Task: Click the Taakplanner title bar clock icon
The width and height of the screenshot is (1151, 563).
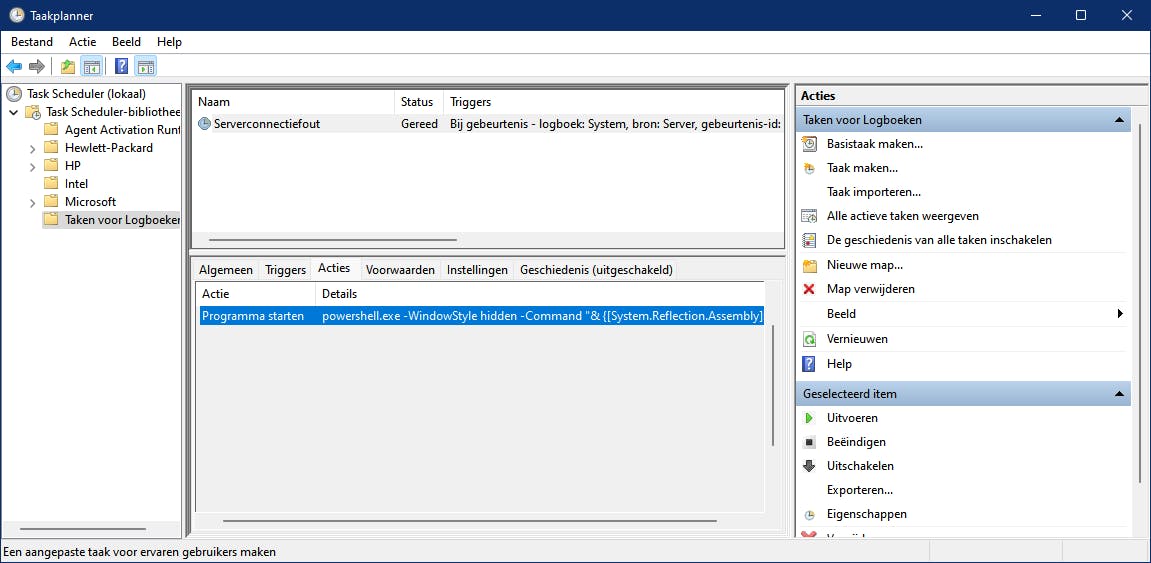Action: [x=16, y=15]
